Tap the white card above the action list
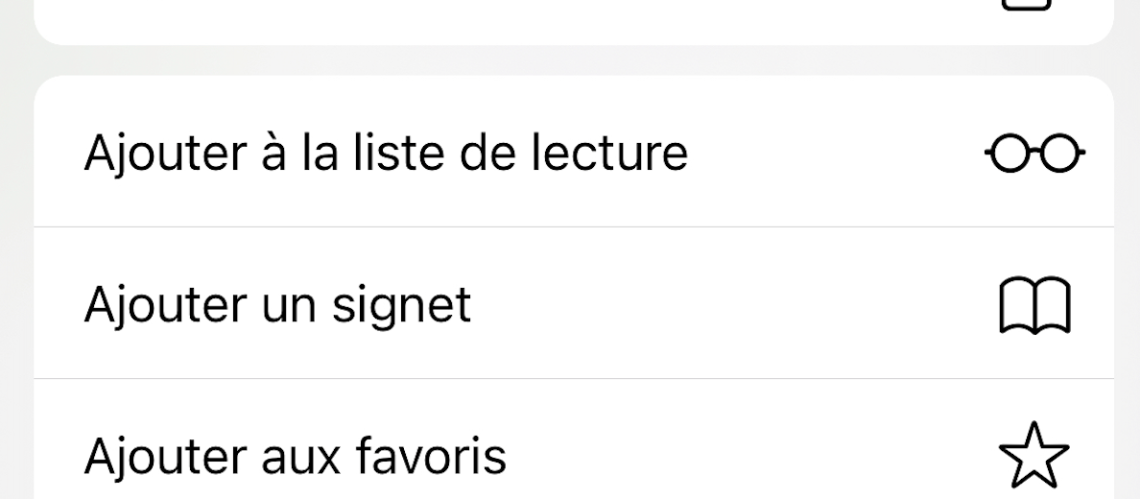Image resolution: width=1140 pixels, height=499 pixels. click(574, 22)
